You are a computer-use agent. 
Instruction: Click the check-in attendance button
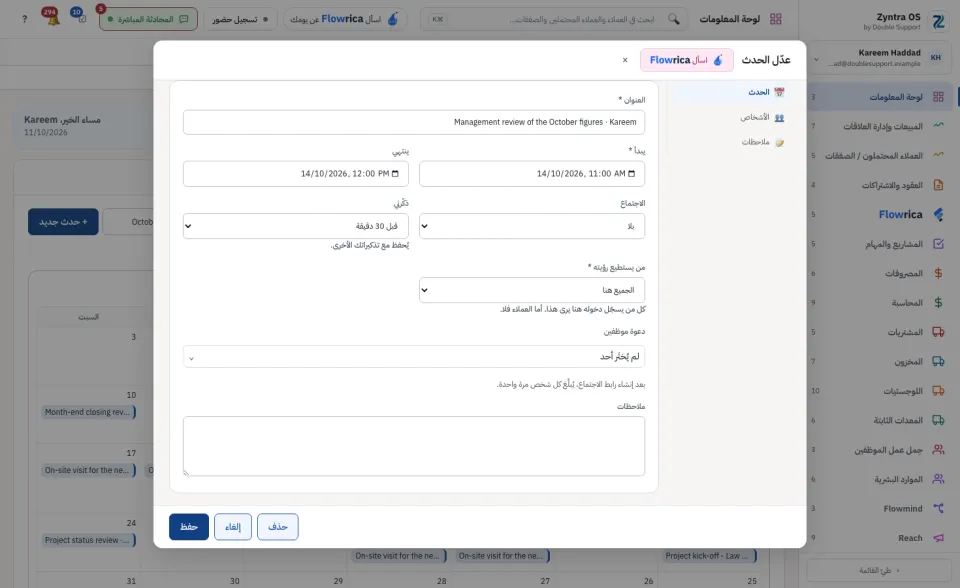tap(240, 19)
